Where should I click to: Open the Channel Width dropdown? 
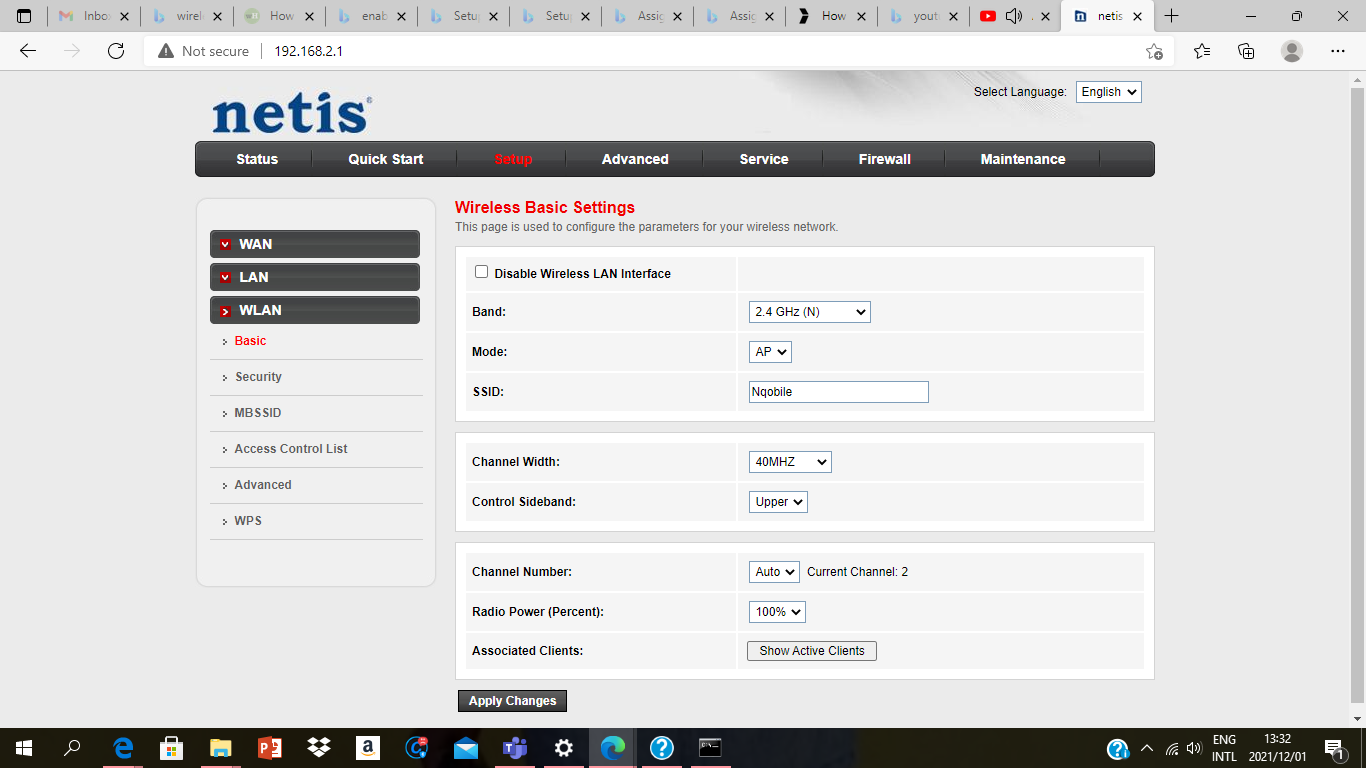point(790,462)
